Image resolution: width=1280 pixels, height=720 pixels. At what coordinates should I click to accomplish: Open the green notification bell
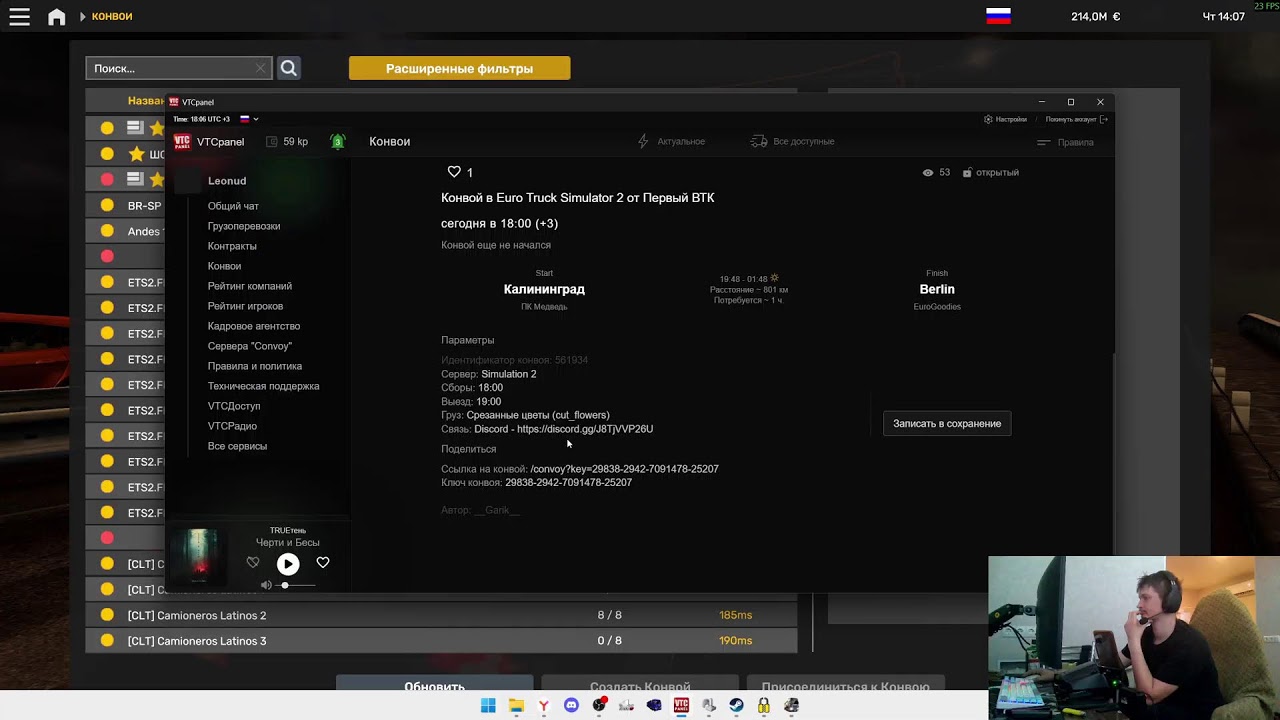coord(338,142)
